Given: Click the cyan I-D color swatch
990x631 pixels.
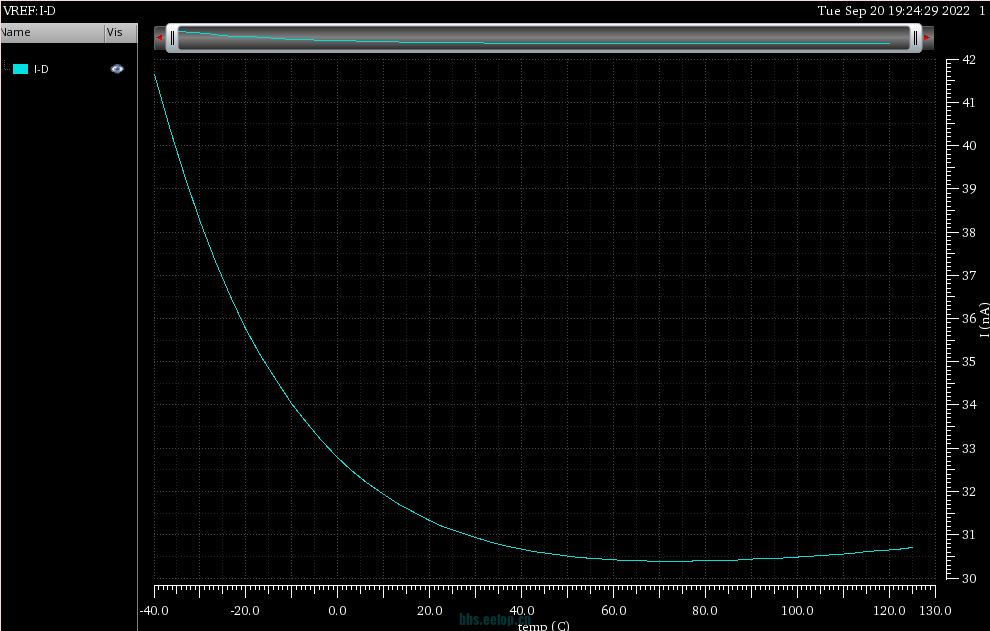Looking at the screenshot, I should click(x=20, y=69).
